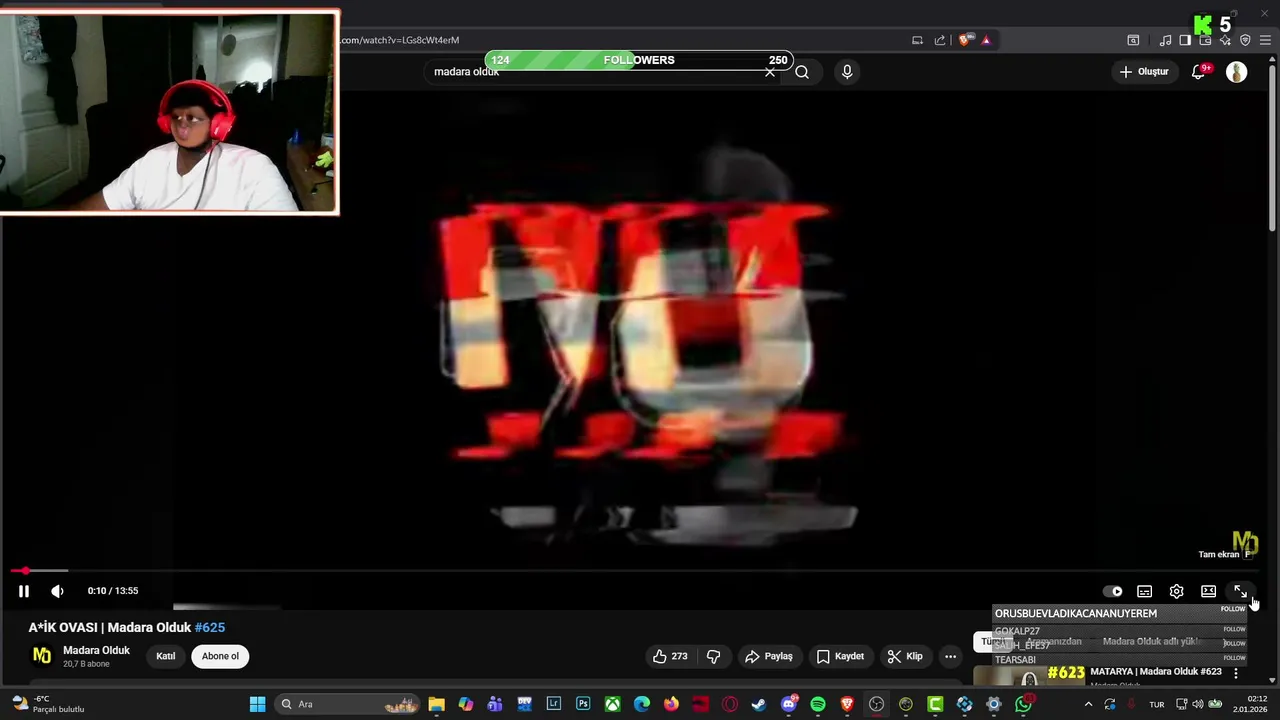Run the YouTube search magnifier

pyautogui.click(x=802, y=72)
